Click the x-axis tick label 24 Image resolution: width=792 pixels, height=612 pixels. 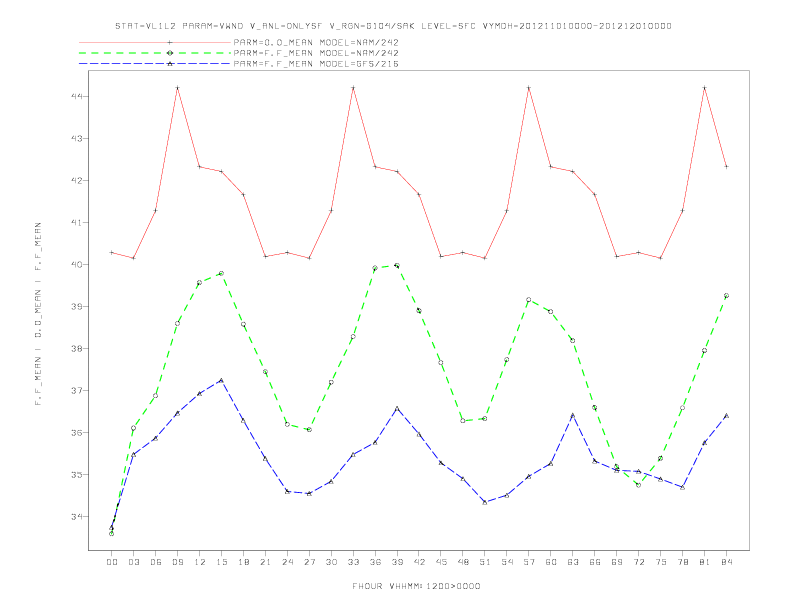click(287, 562)
